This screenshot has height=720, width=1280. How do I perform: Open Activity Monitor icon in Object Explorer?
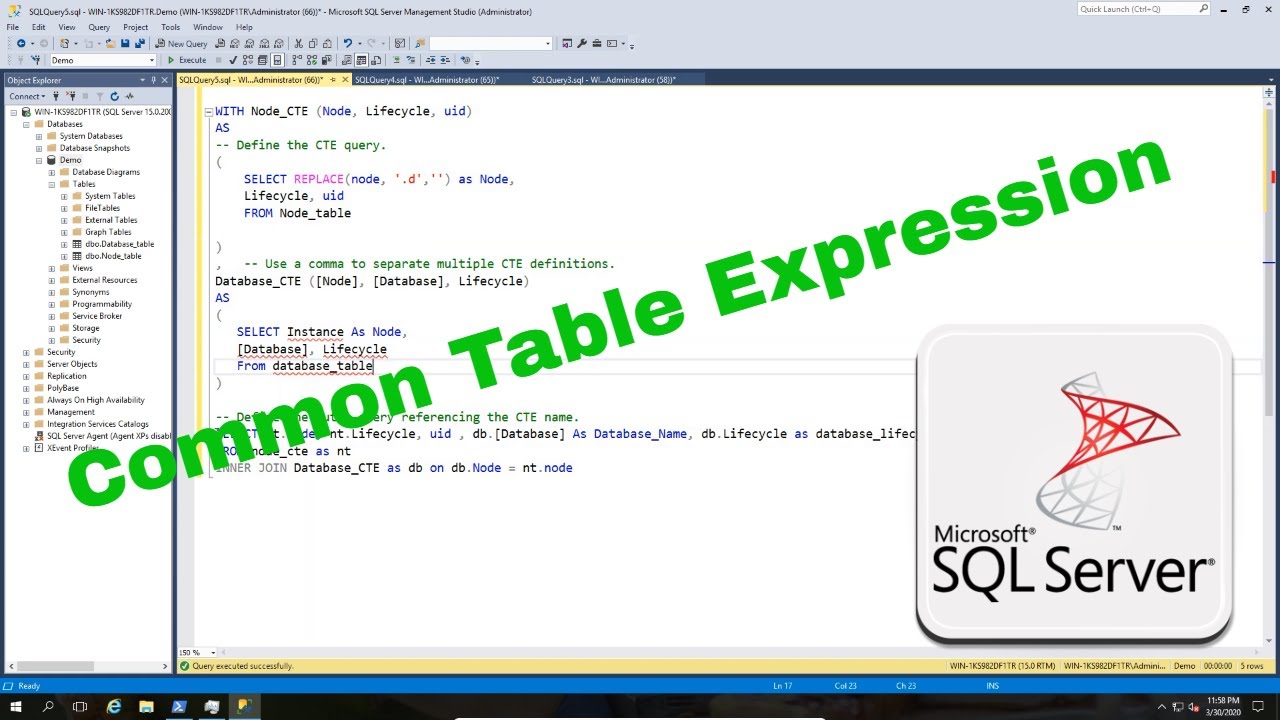[129, 96]
